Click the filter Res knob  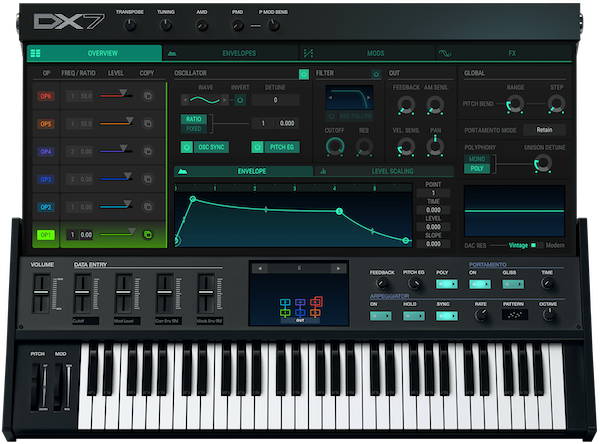364,147
